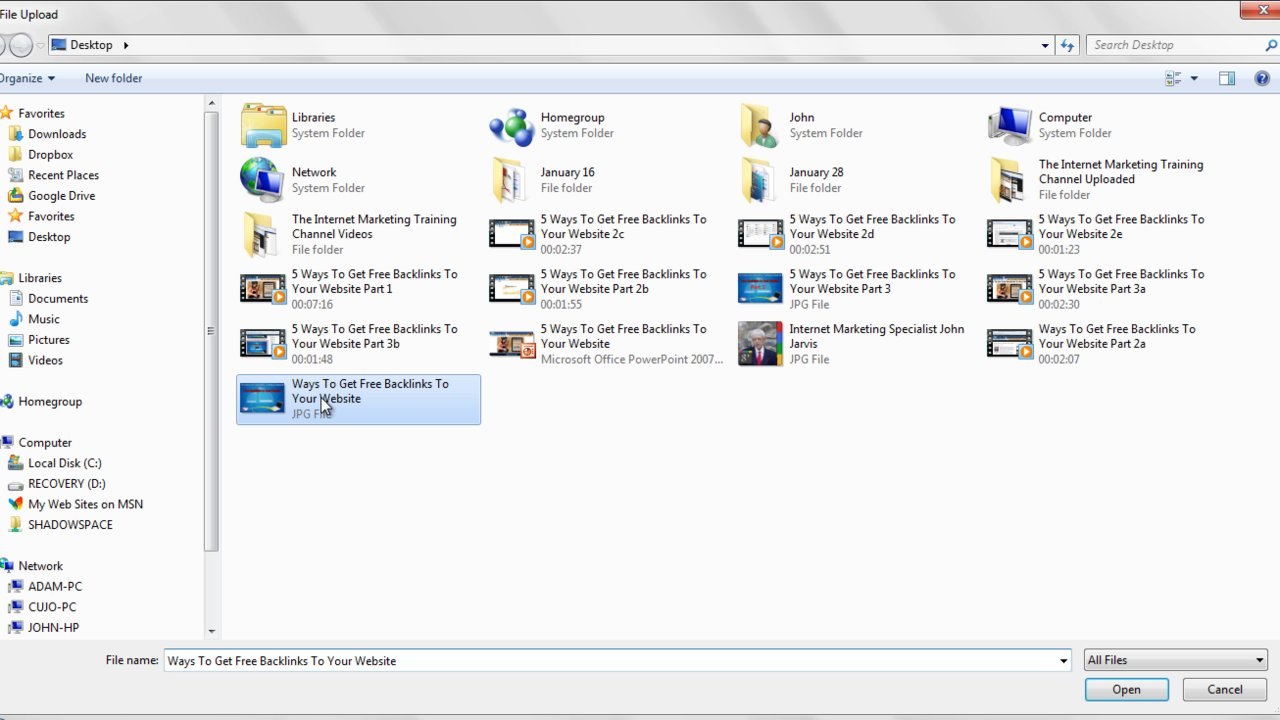1280x720 pixels.
Task: Open recent locations dropdown near back button
Action: [41, 45]
